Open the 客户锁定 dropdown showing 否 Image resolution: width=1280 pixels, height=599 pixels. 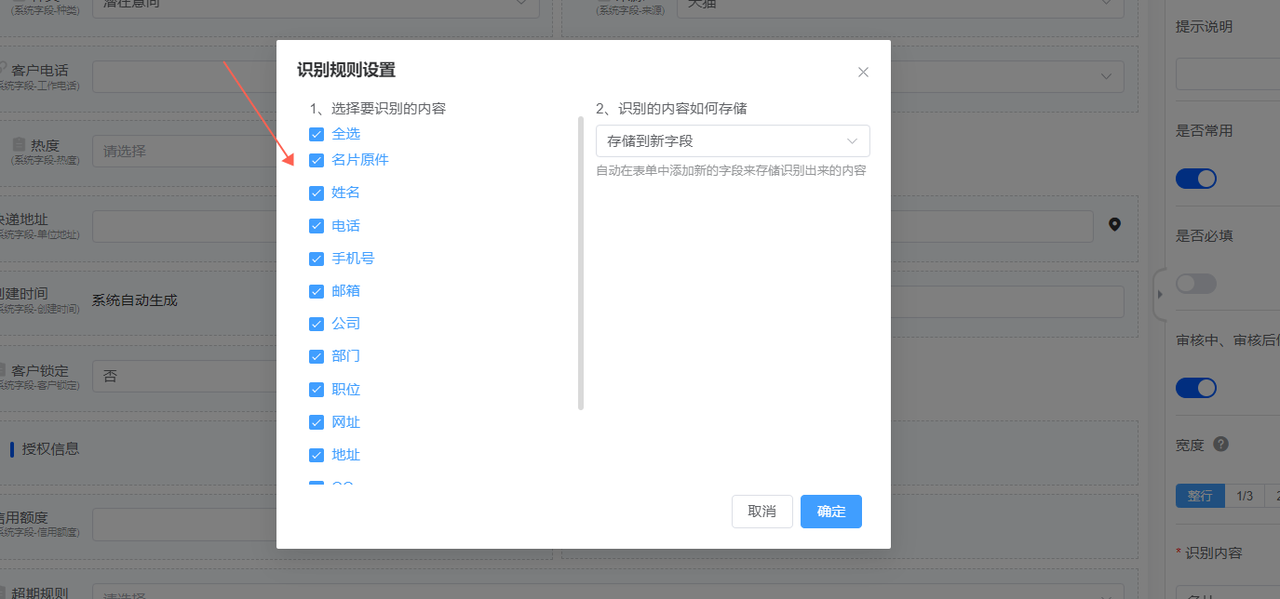pos(185,376)
